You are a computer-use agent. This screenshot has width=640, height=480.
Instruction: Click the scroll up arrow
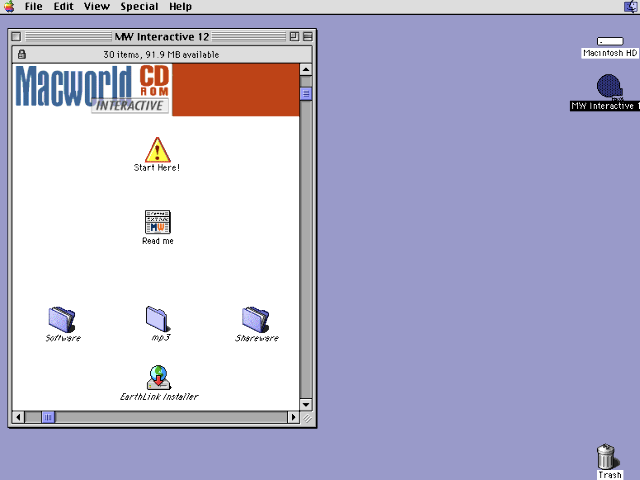(x=306, y=69)
